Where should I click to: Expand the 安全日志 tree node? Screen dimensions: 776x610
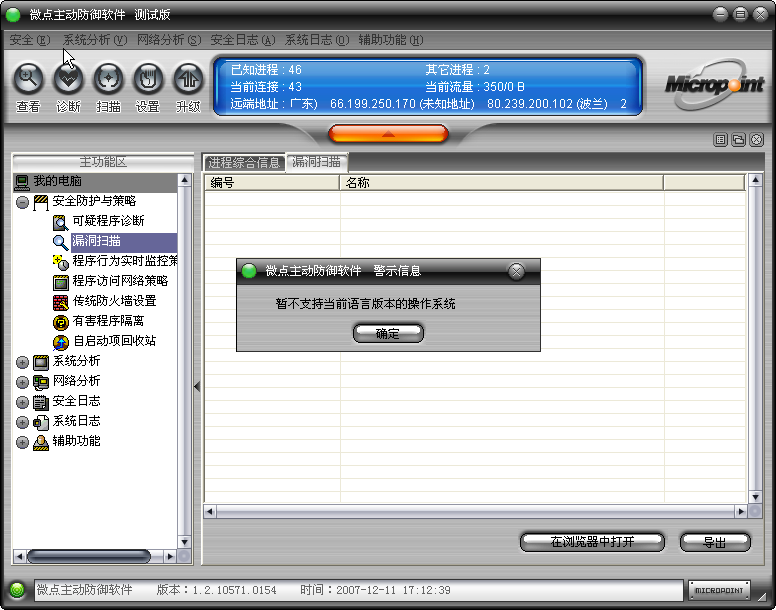22,402
